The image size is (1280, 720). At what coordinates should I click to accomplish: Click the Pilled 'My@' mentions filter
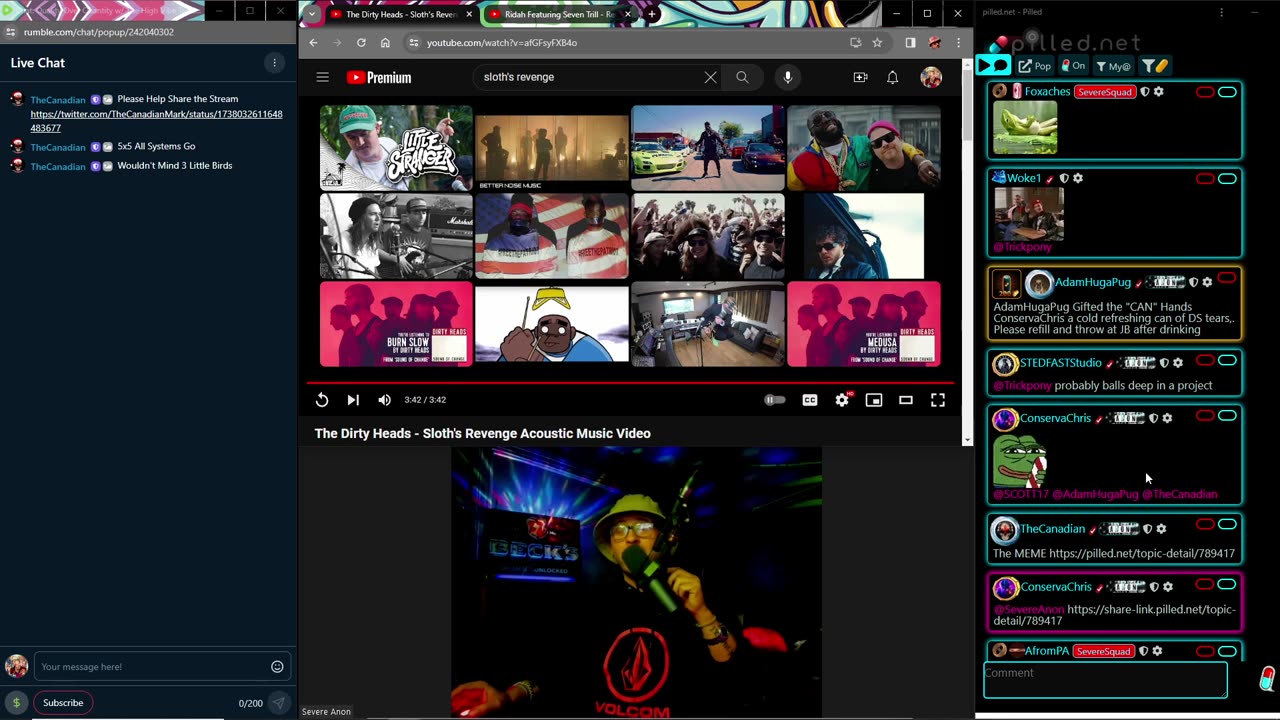[x=1113, y=66]
